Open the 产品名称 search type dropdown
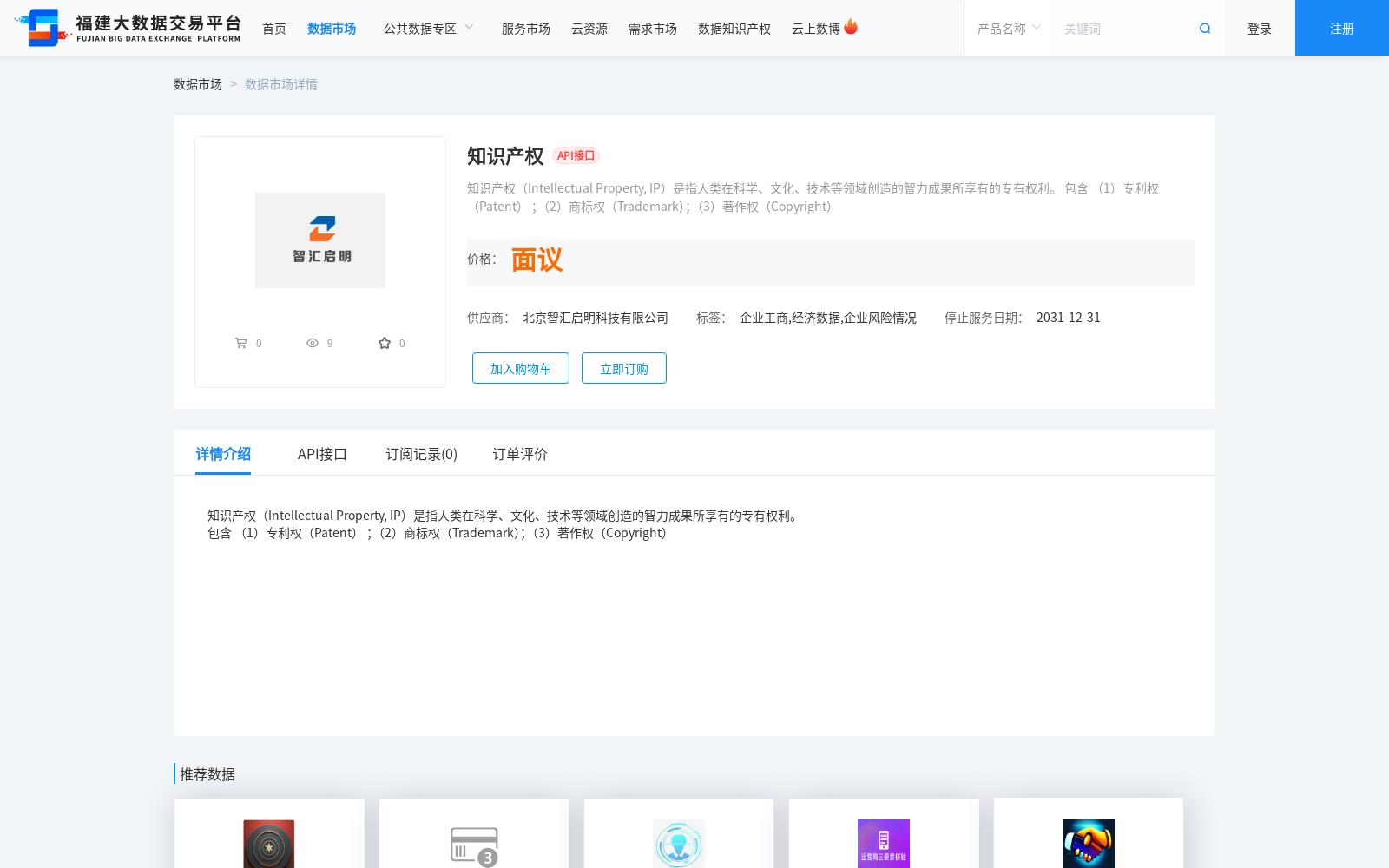This screenshot has height=868, width=1389. pyautogui.click(x=1009, y=29)
